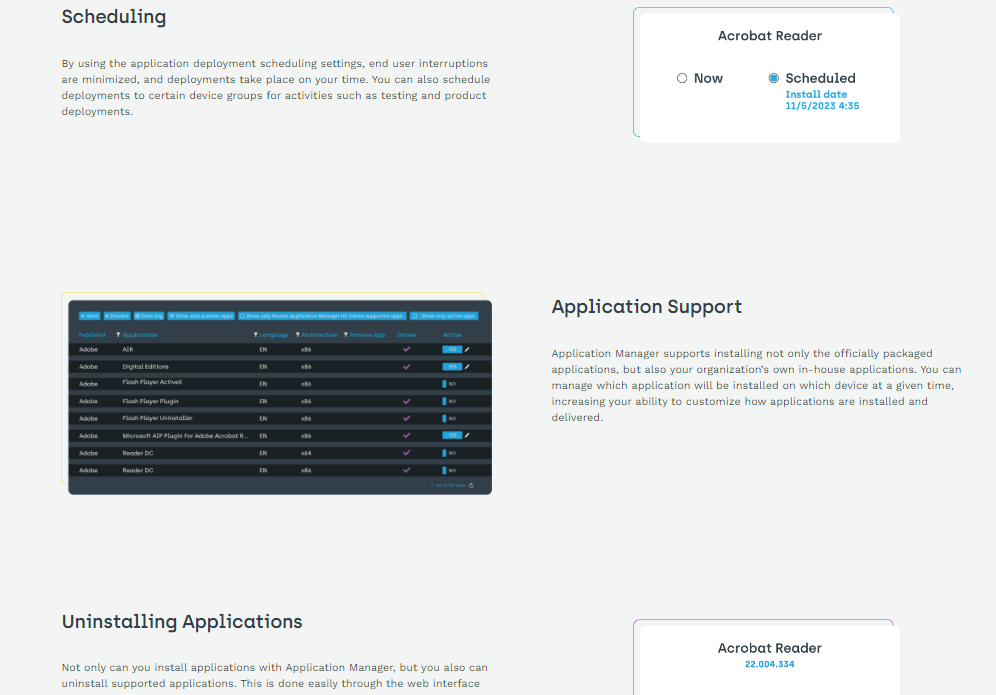Enable Show only active apps filter
The image size is (996, 695).
(x=445, y=314)
